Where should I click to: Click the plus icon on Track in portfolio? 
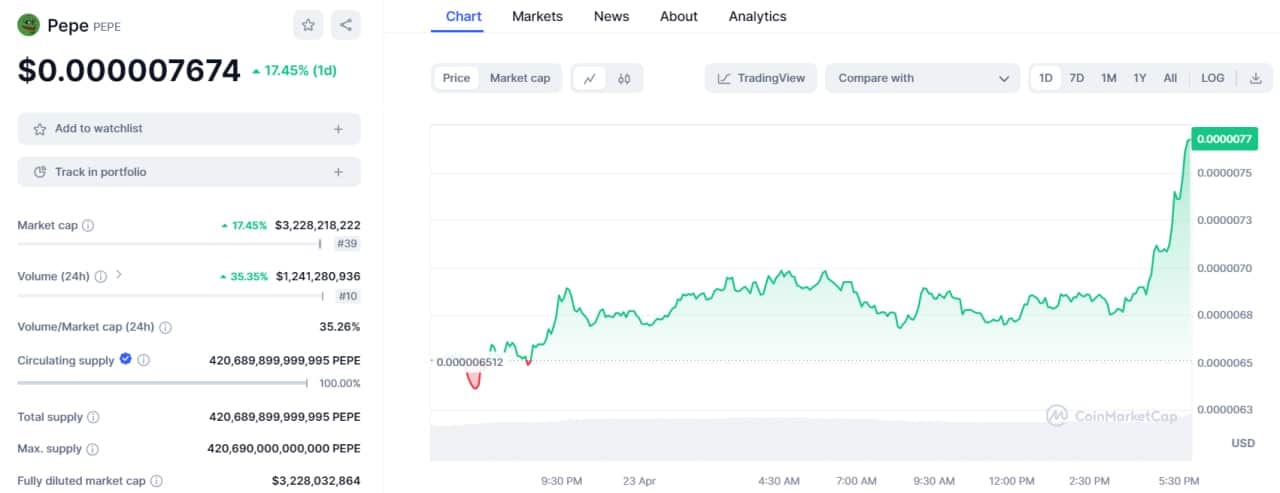click(338, 172)
